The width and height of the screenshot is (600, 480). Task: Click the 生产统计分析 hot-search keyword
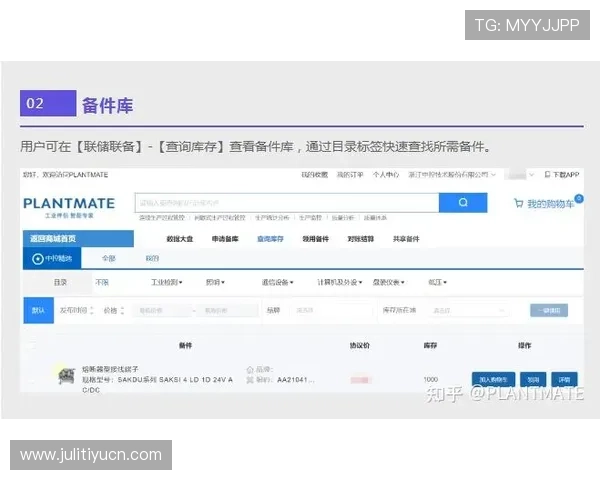272,218
